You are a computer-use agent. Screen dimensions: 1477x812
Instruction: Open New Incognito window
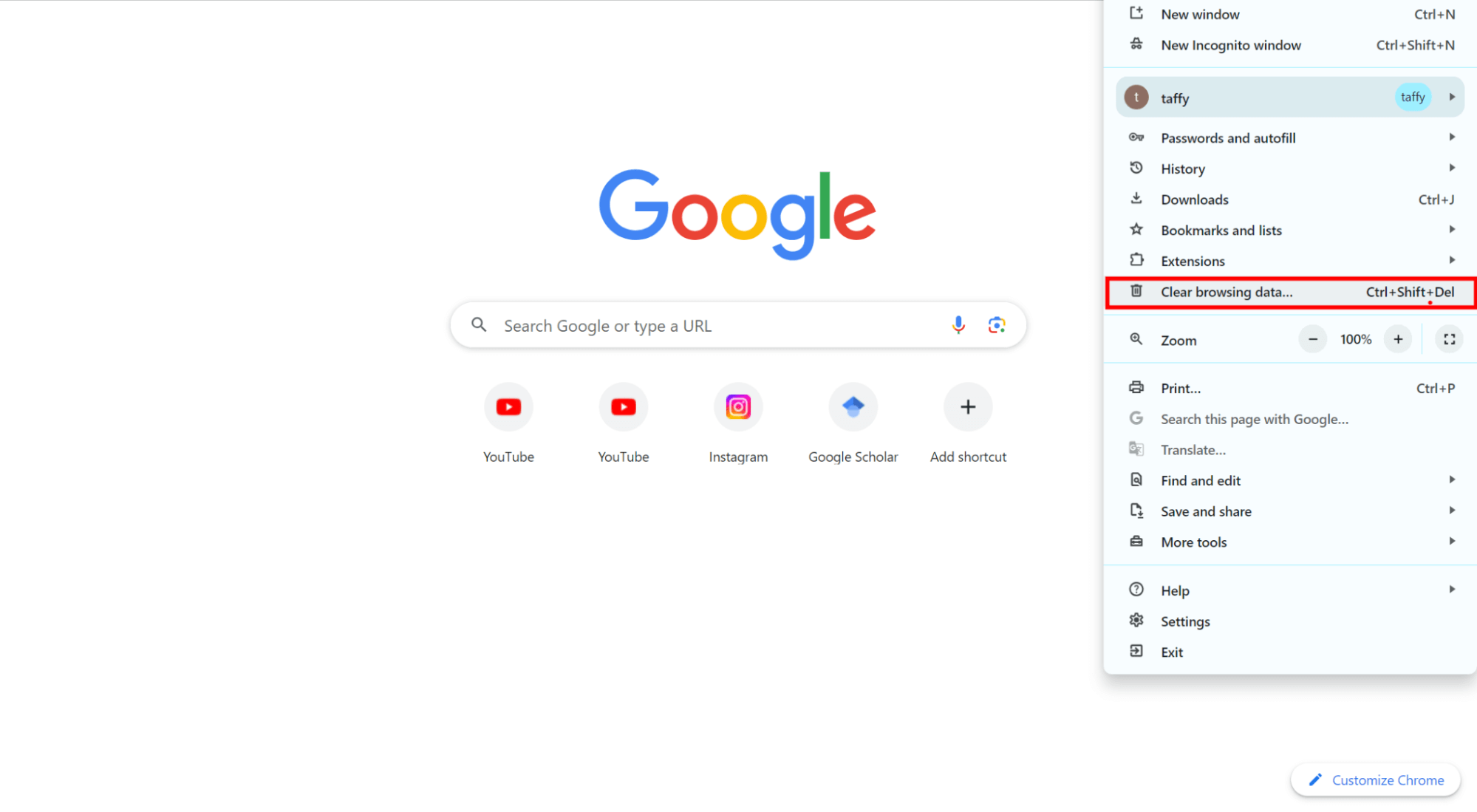tap(1230, 44)
